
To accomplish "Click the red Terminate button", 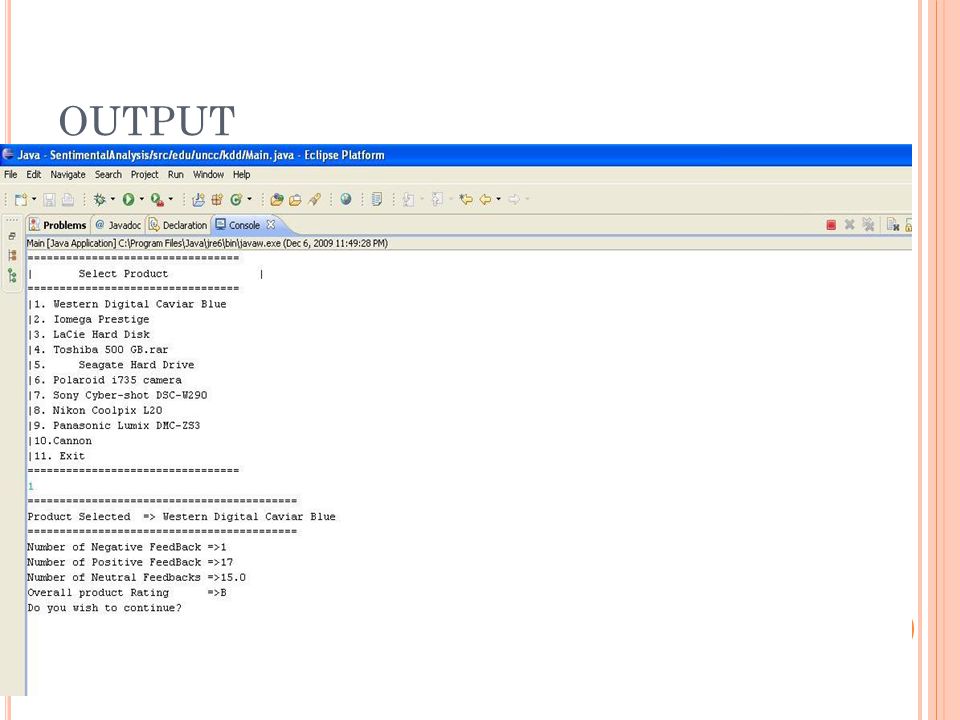I will (x=831, y=225).
